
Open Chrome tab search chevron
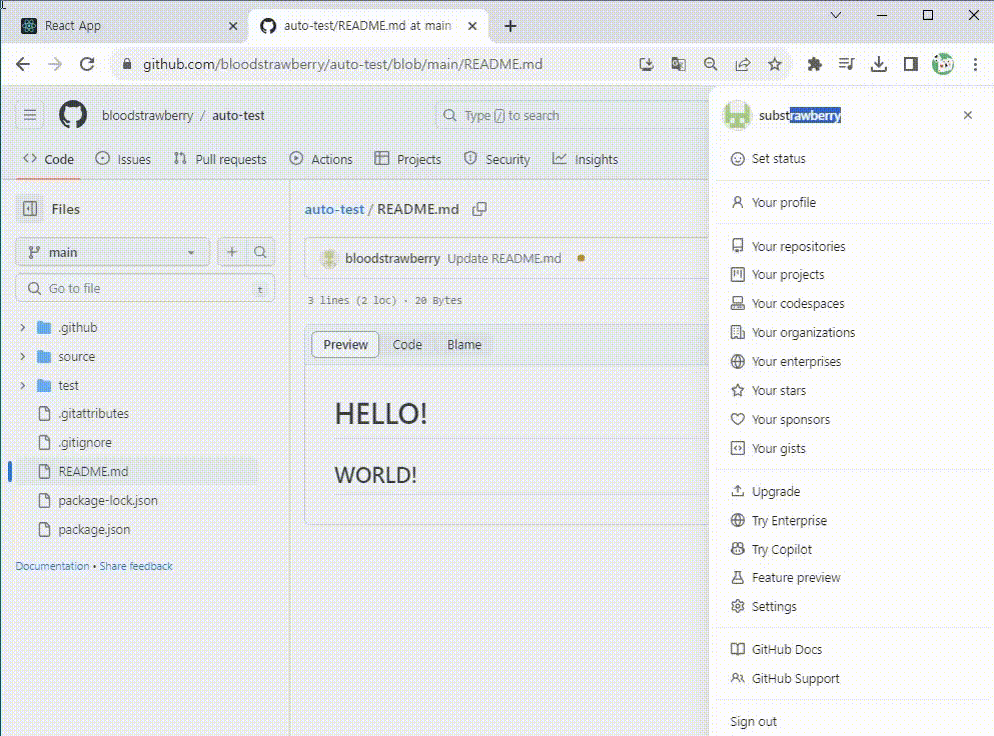pos(836,15)
